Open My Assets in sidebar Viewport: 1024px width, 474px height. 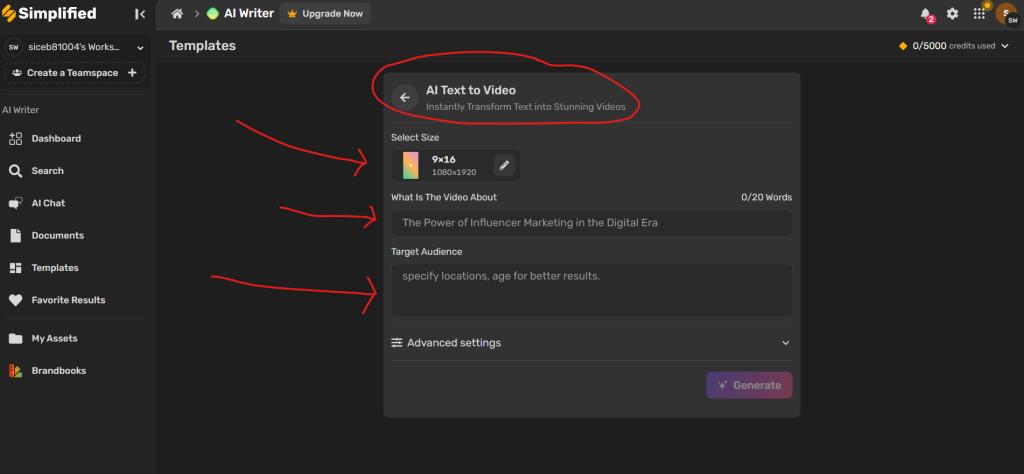(54, 338)
